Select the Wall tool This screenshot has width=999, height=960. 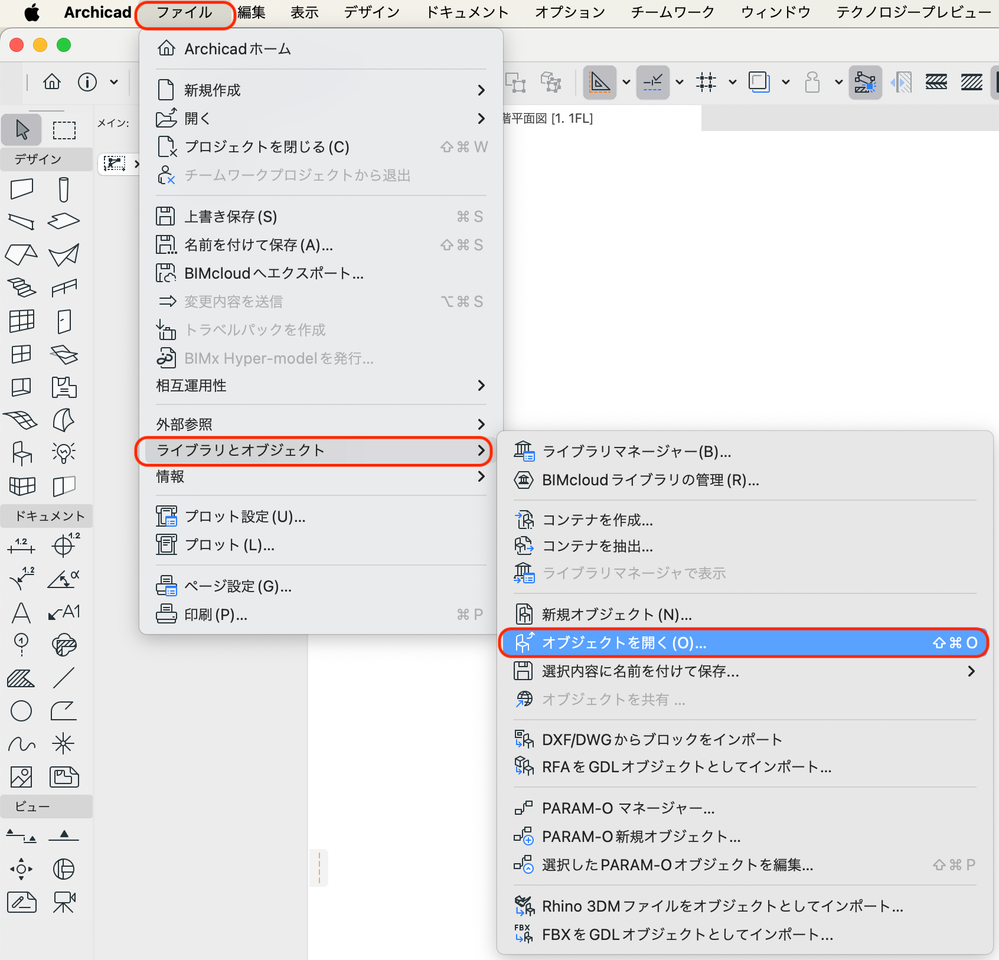tap(22, 189)
